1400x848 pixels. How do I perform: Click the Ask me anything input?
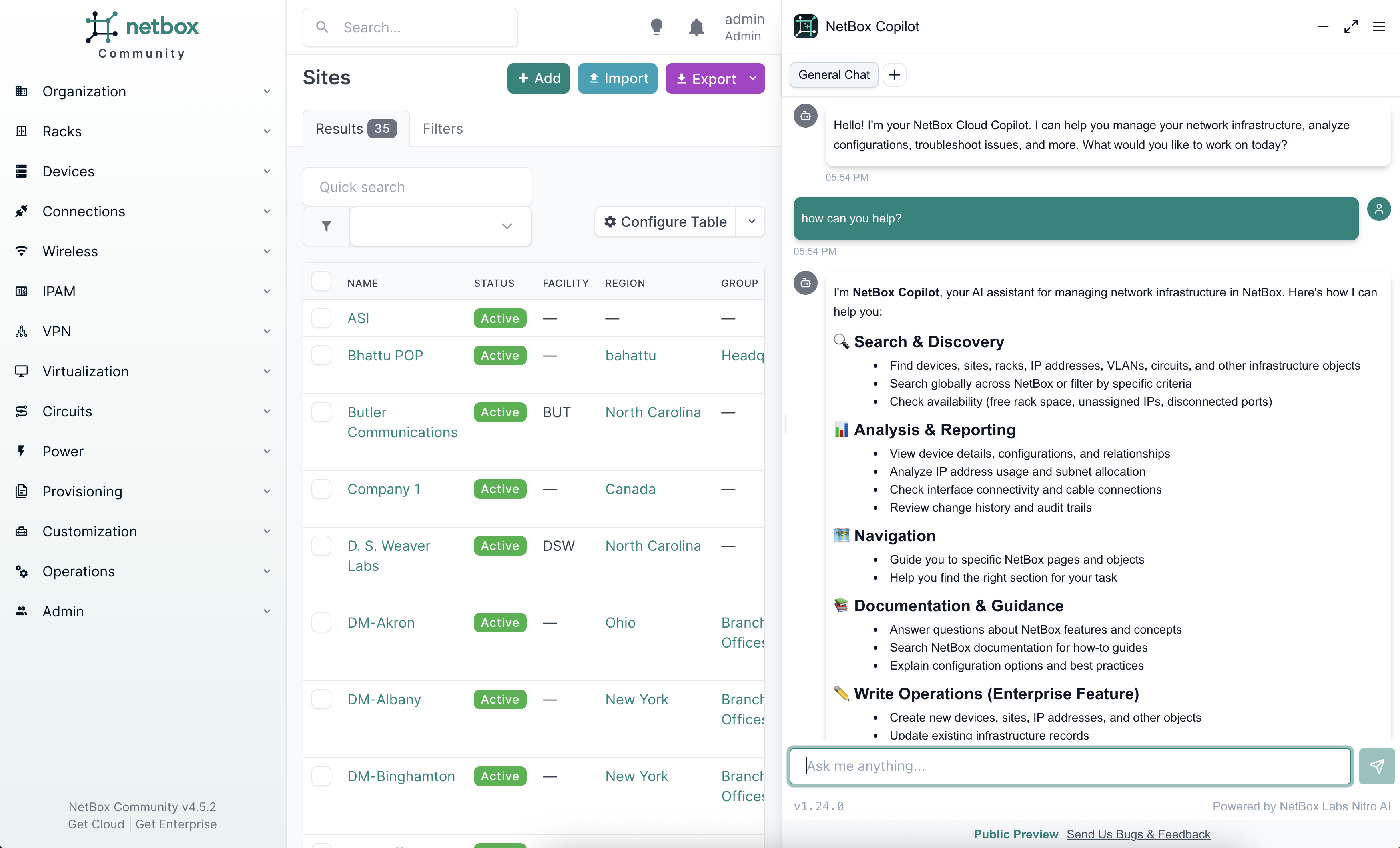[x=1069, y=766]
